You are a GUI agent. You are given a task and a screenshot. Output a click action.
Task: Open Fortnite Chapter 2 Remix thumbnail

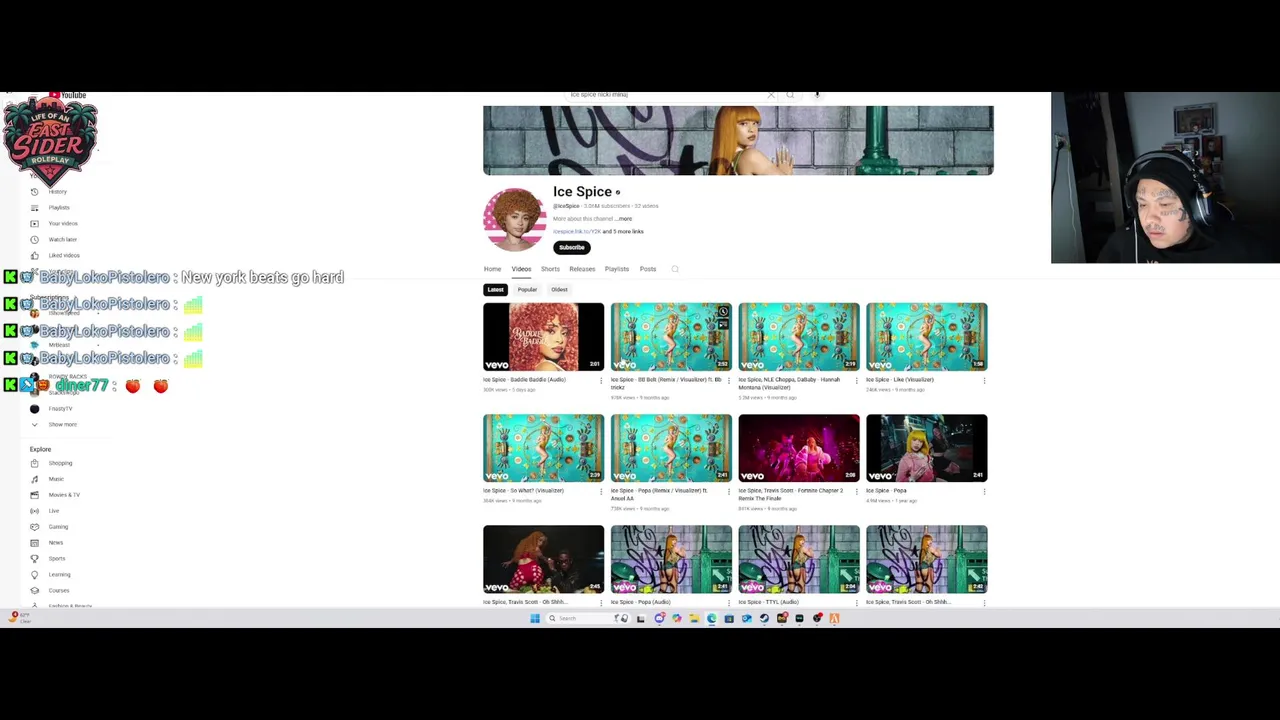click(x=799, y=448)
